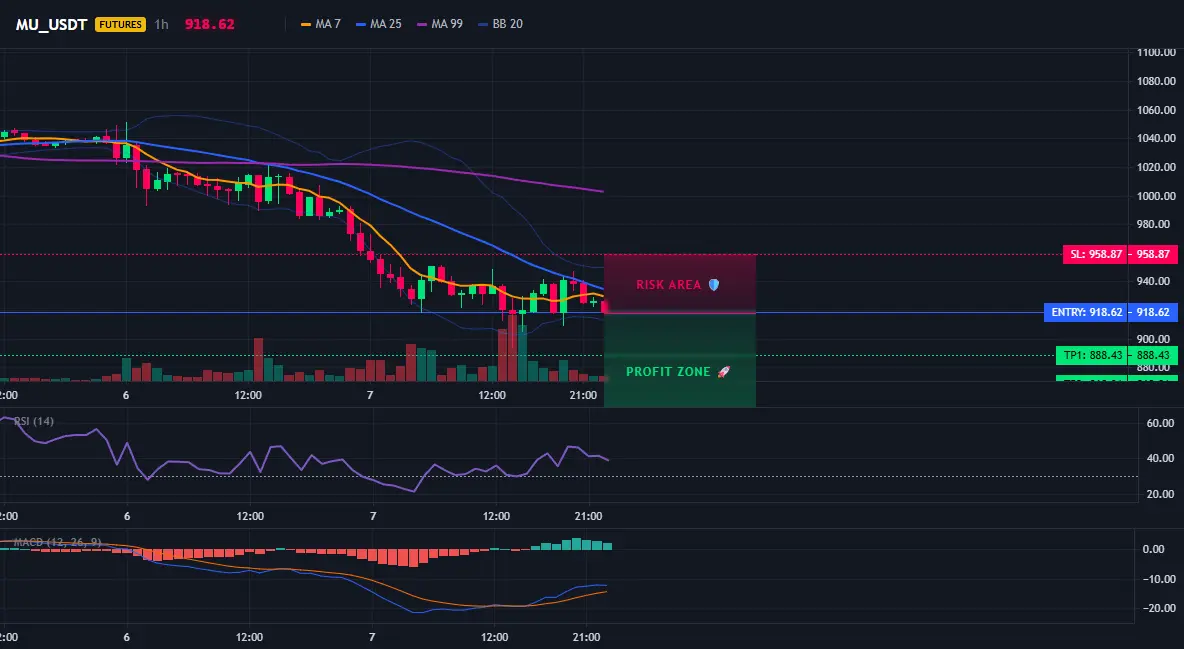This screenshot has height=649, width=1184.
Task: Select the PROFIT ZONE label
Action: [x=678, y=372]
